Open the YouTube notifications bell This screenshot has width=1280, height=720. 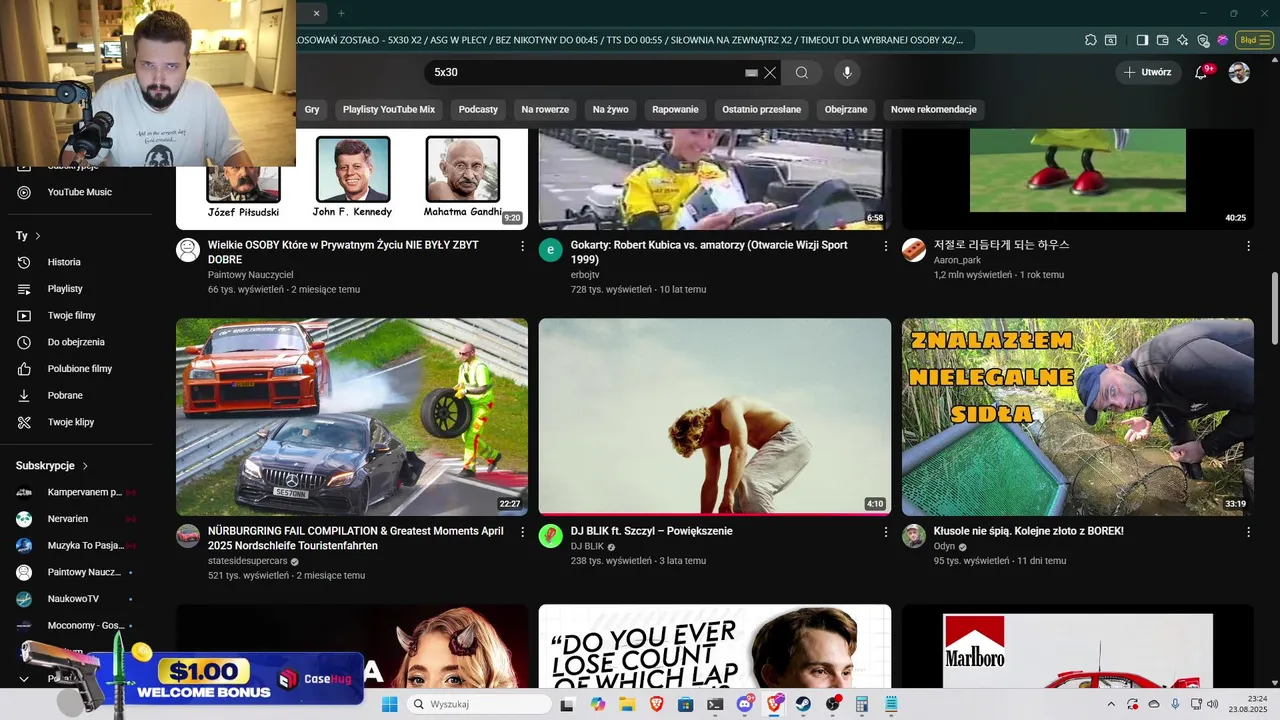[x=1201, y=72]
